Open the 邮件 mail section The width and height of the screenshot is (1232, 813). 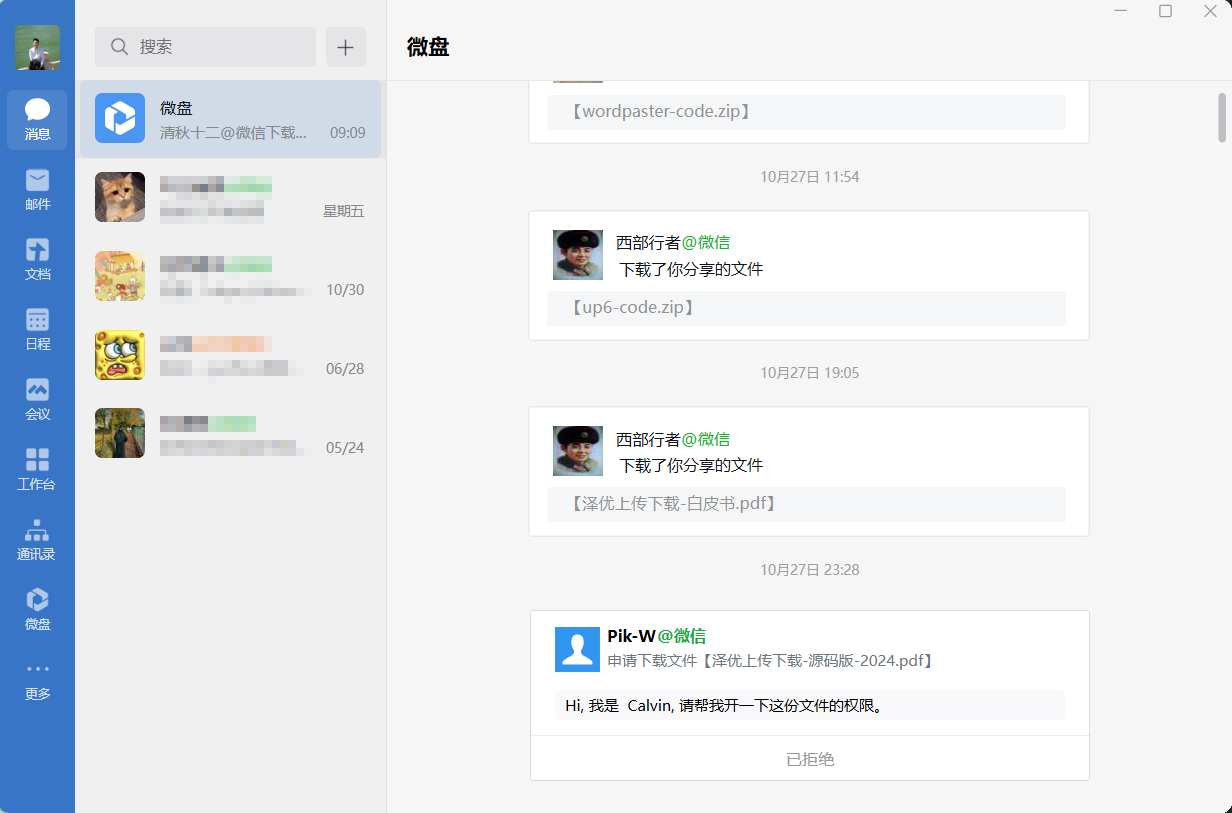pos(37,190)
